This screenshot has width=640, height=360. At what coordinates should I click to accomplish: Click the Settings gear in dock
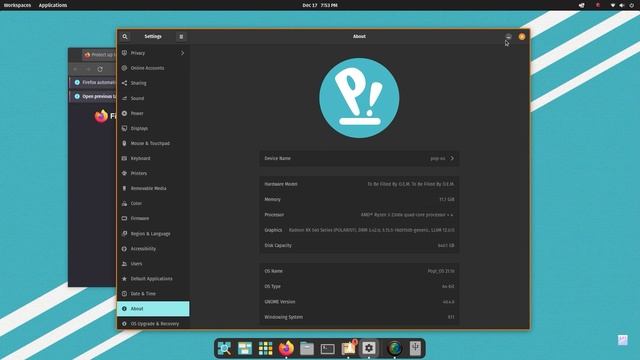pos(369,348)
